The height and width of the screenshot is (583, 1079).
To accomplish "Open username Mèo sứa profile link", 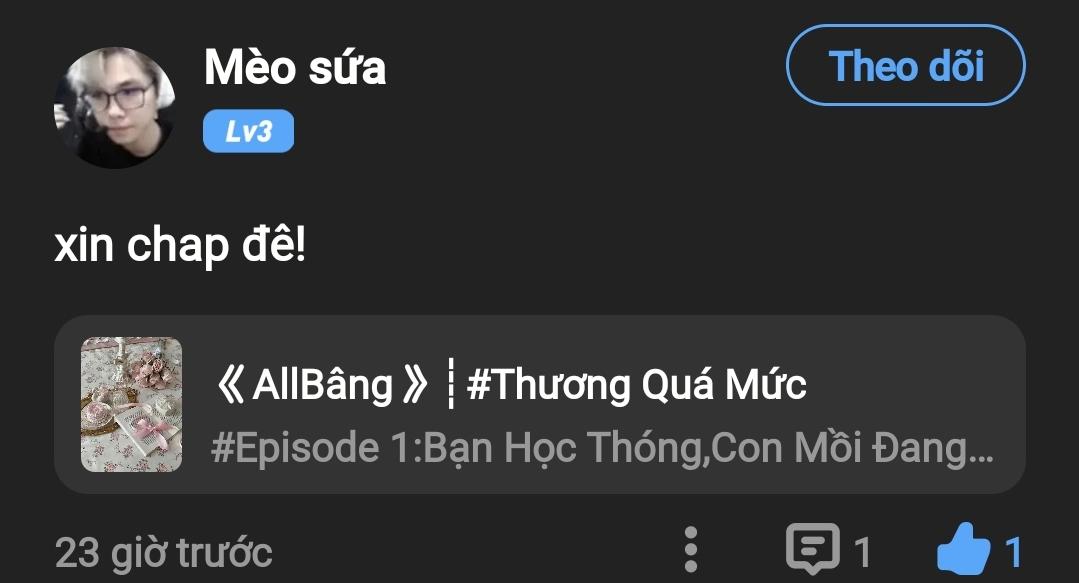I will 295,68.
